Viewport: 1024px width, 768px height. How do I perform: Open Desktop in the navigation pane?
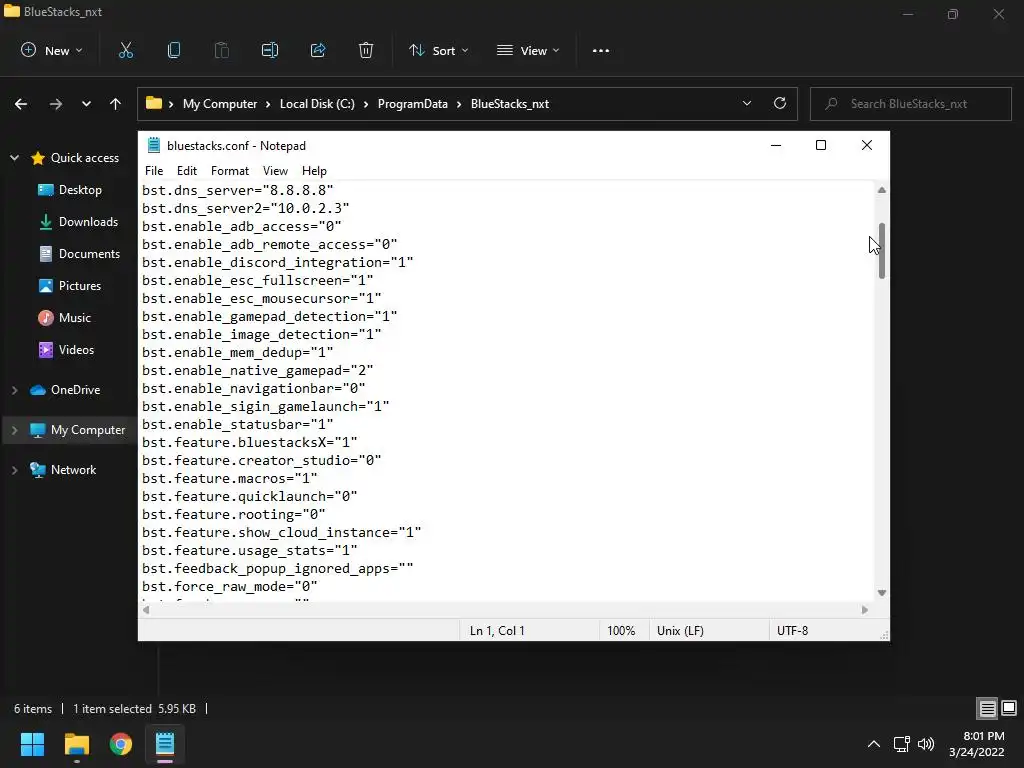[80, 189]
